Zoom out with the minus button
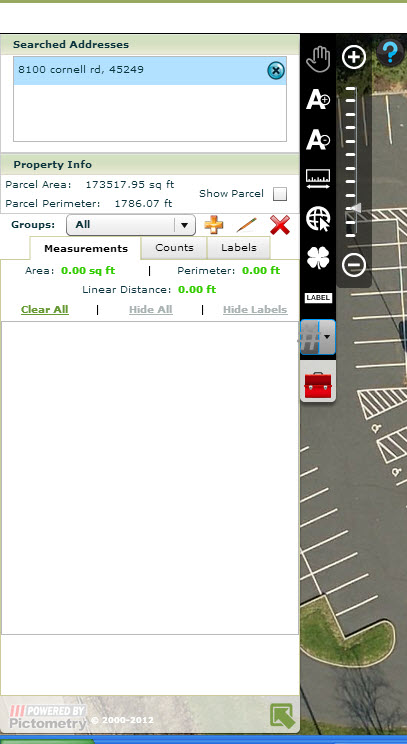The image size is (407, 744). [354, 265]
